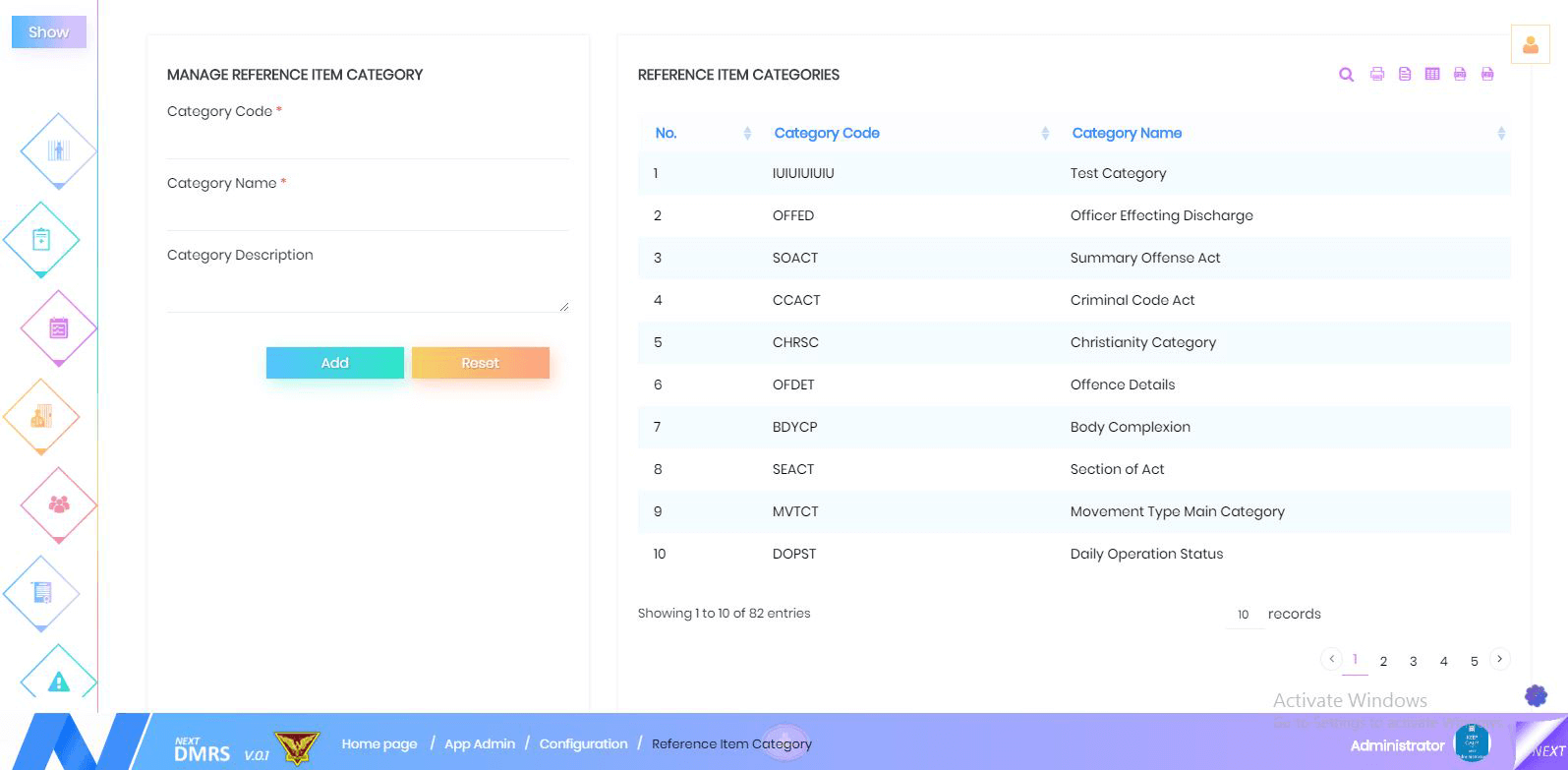
Task: Click the Add button
Action: [334, 363]
